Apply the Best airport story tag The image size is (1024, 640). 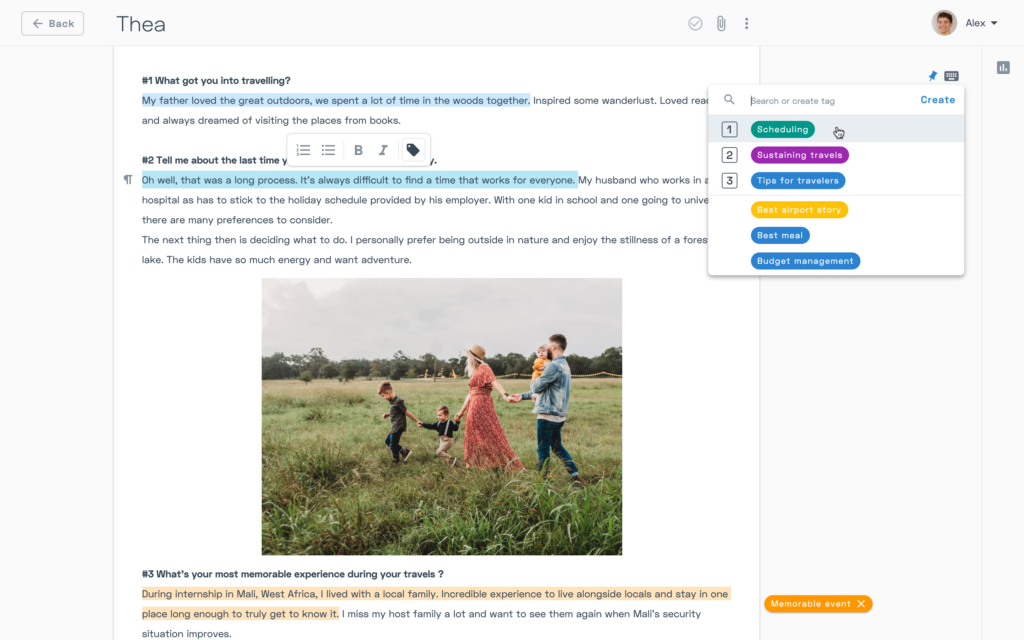[799, 210]
